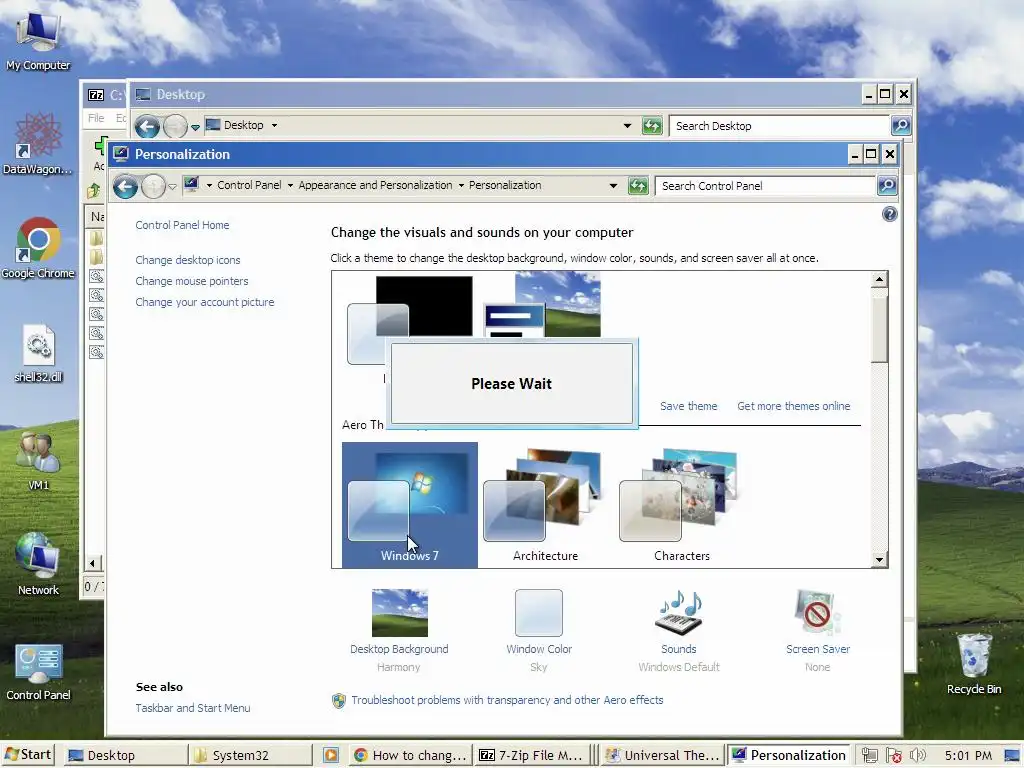Open DataWagon shortcut on the desktop
The width and height of the screenshot is (1024, 768).
(38, 144)
